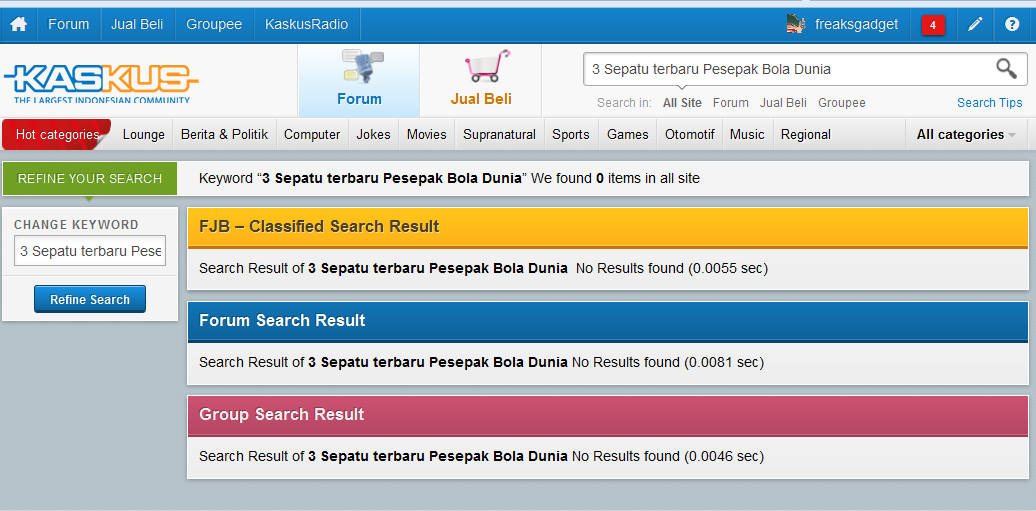Image resolution: width=1036 pixels, height=511 pixels.
Task: Expand the All categories dropdown
Action: tap(965, 134)
